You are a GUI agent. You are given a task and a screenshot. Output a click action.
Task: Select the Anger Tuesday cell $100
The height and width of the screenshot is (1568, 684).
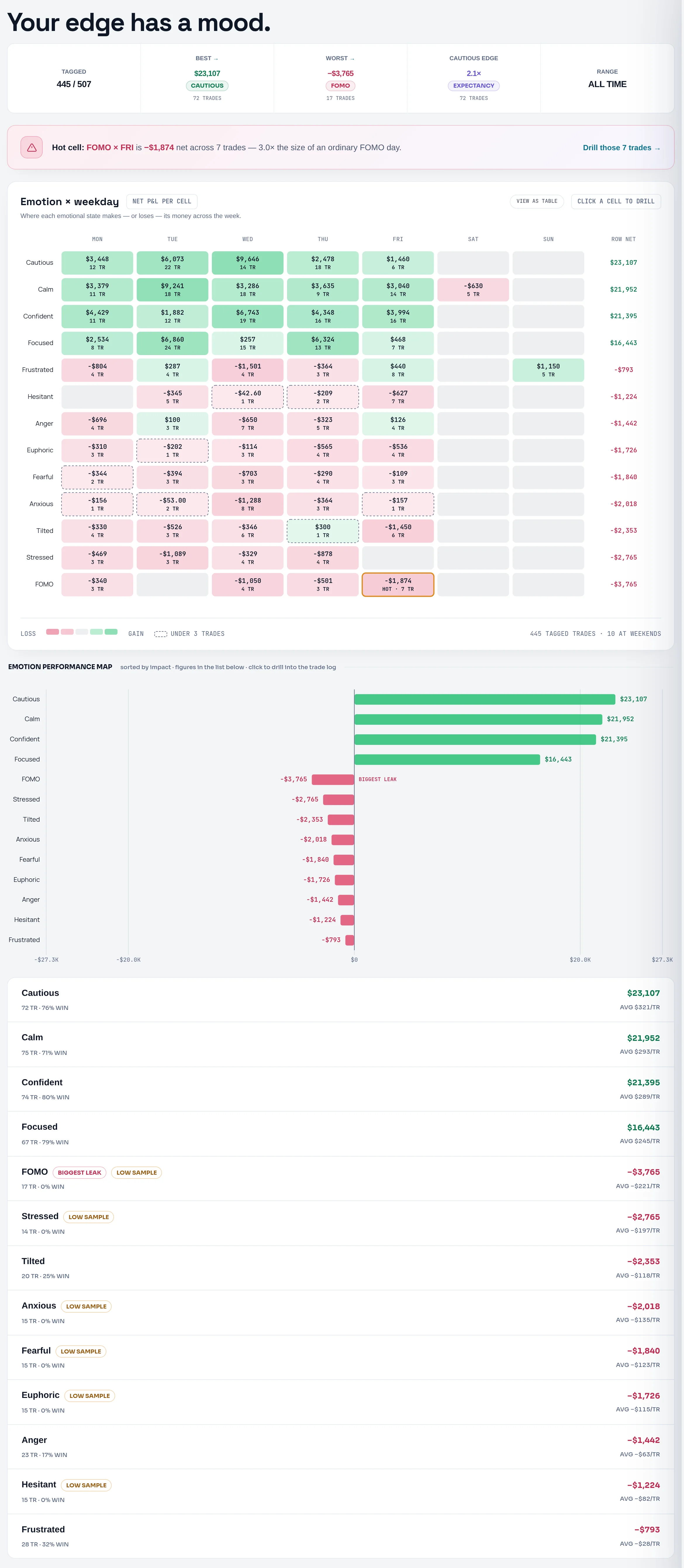pos(172,424)
